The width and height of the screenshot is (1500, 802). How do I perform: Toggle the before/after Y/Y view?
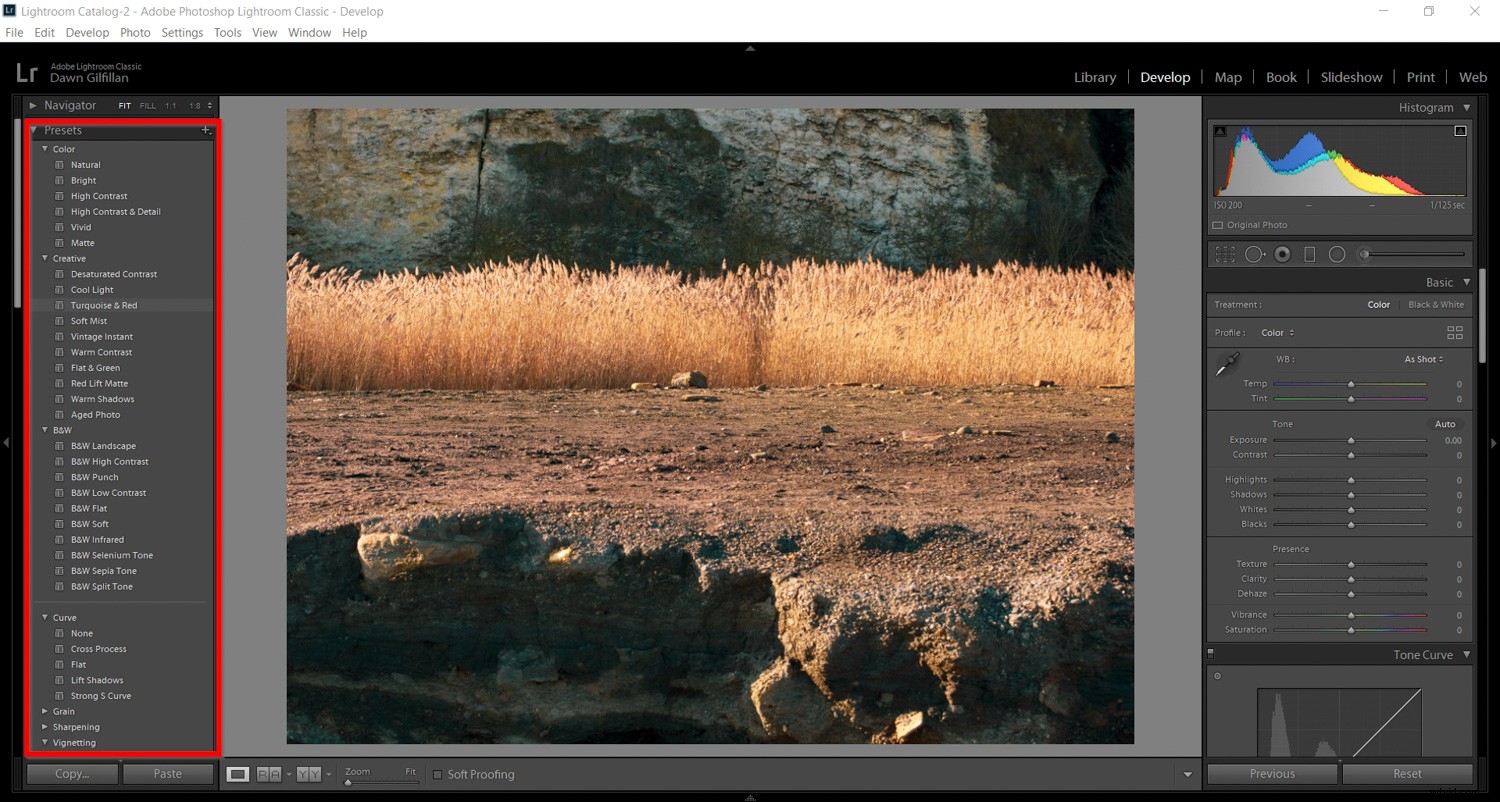[310, 774]
